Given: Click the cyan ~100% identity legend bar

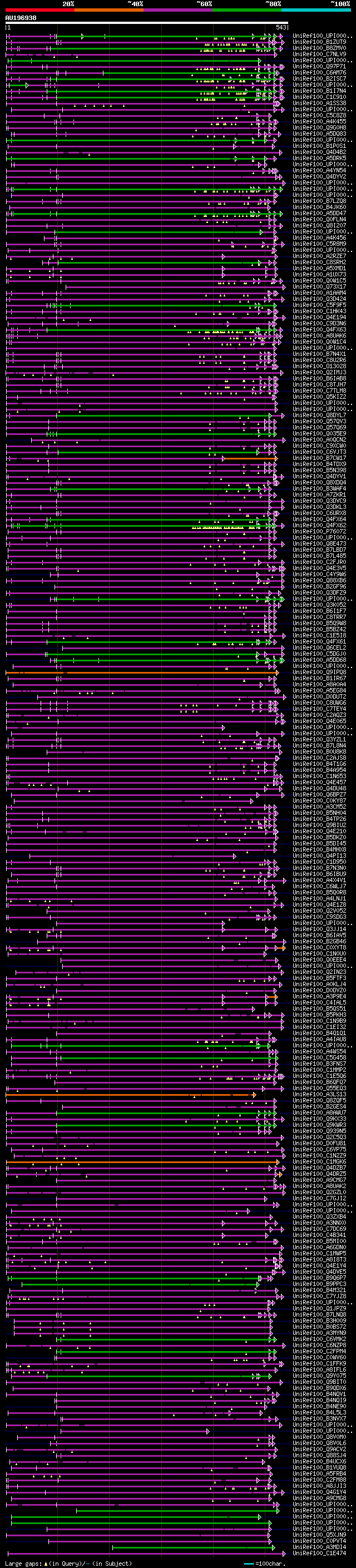Looking at the screenshot, I should click(x=316, y=11).
